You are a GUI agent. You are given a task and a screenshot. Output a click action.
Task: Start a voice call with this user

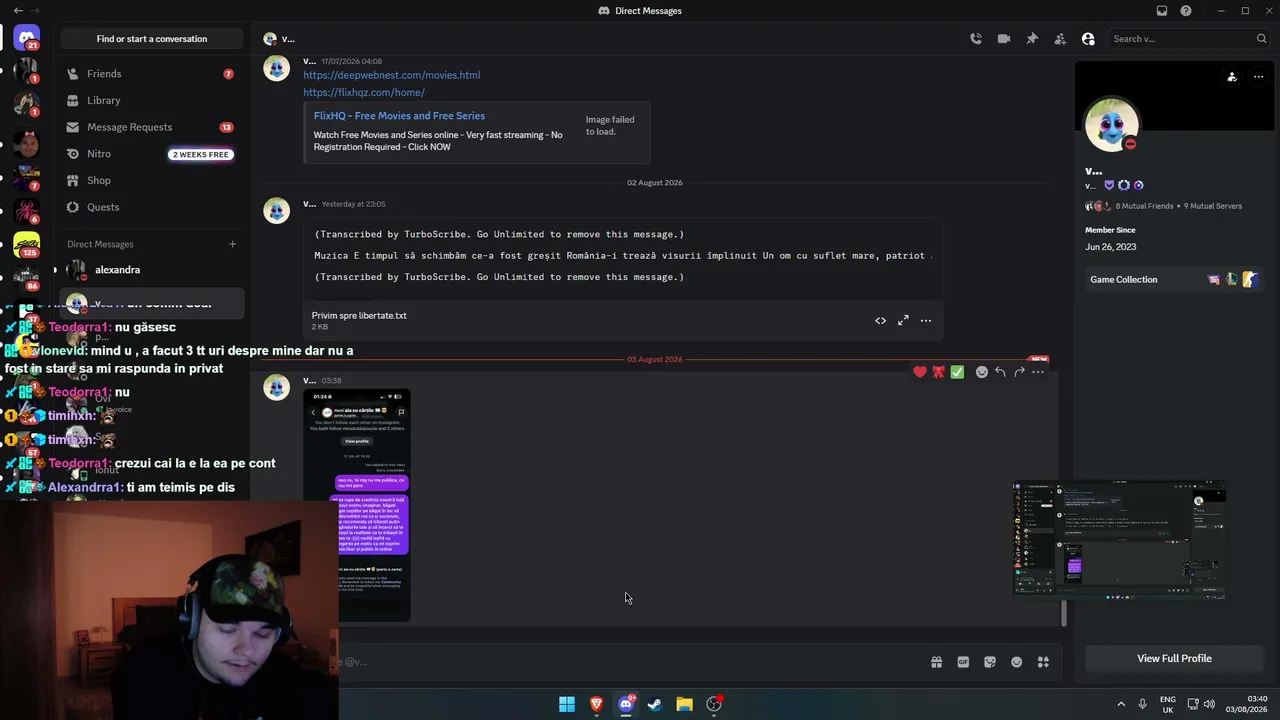point(976,39)
